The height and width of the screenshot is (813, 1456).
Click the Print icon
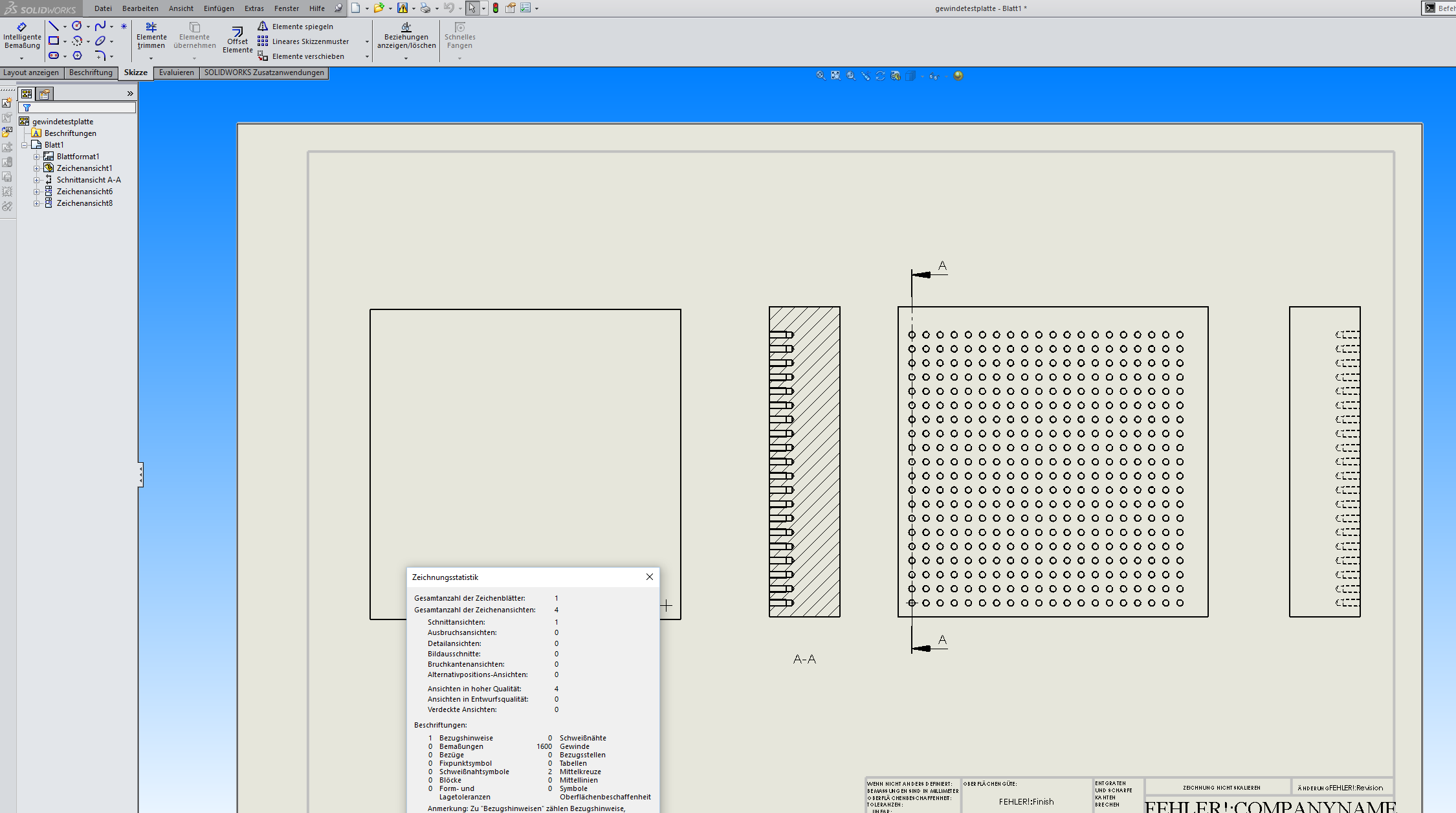point(425,8)
